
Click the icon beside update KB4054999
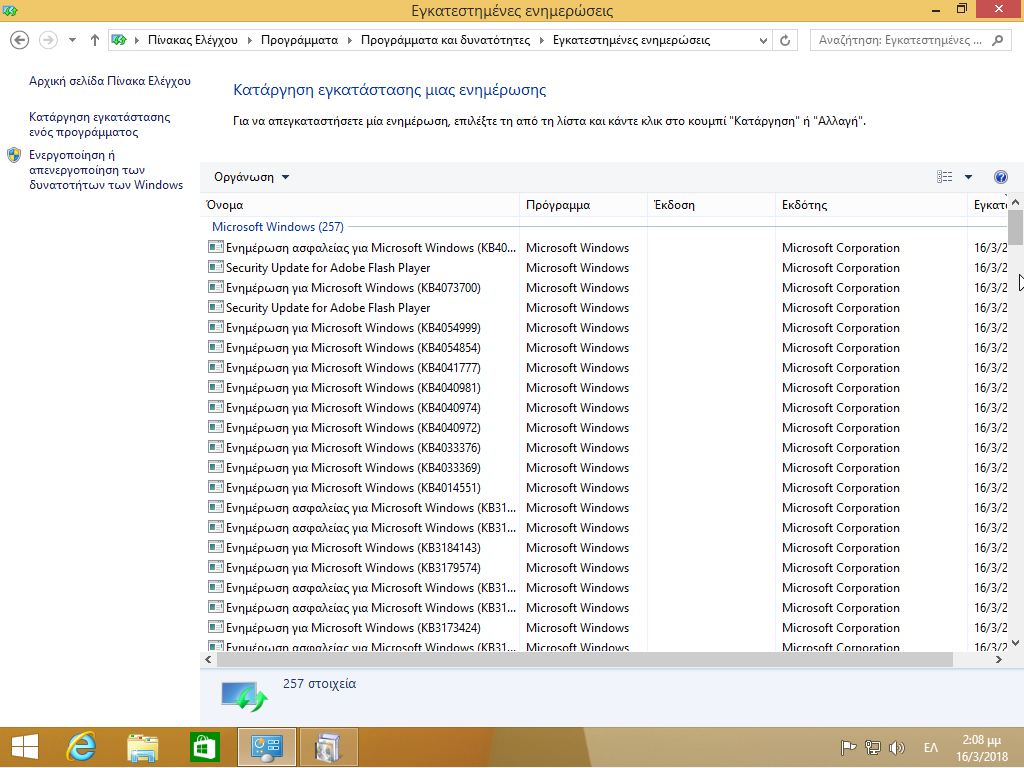coord(216,327)
